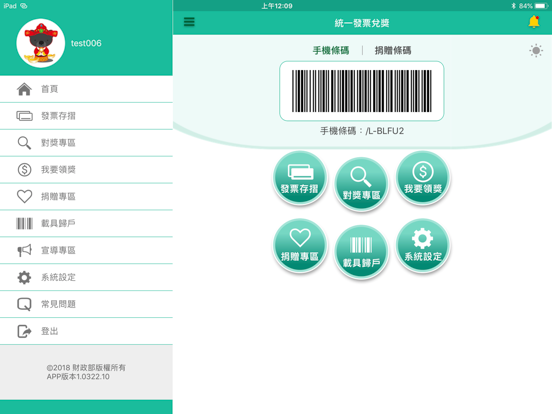
Task: Click the invoice cards icon in sidebar
Action: [x=24, y=116]
